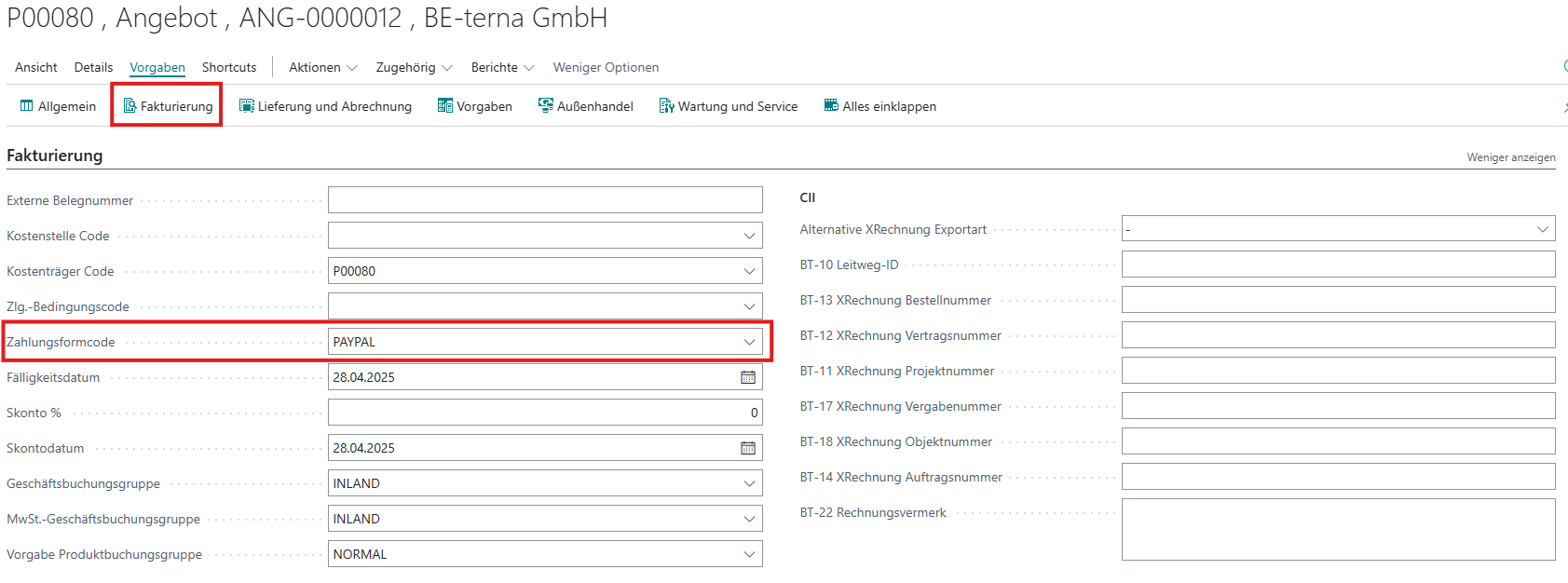The height and width of the screenshot is (583, 1568).
Task: Open the Aktionen menu
Action: (322, 67)
